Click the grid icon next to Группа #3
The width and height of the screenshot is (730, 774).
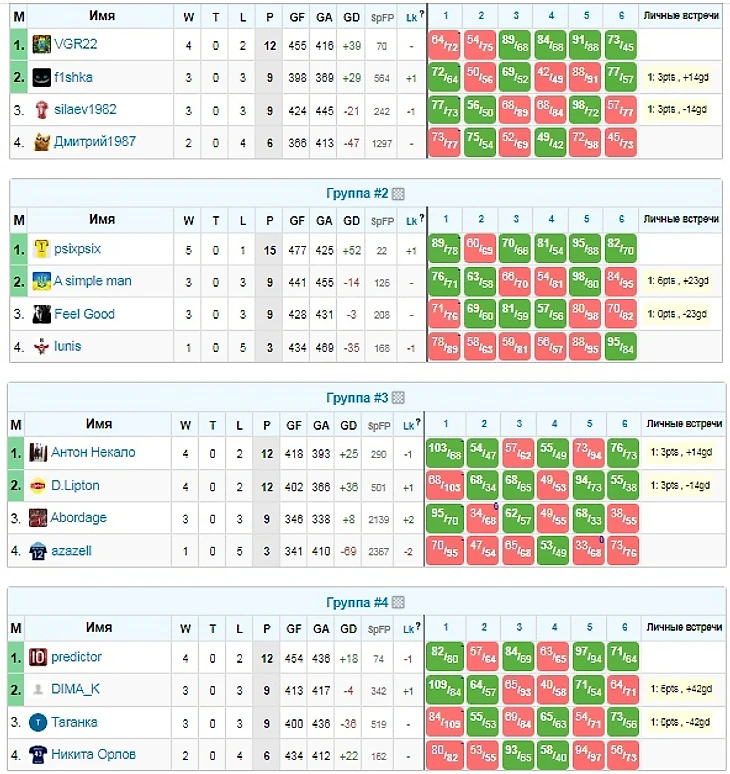(398, 398)
